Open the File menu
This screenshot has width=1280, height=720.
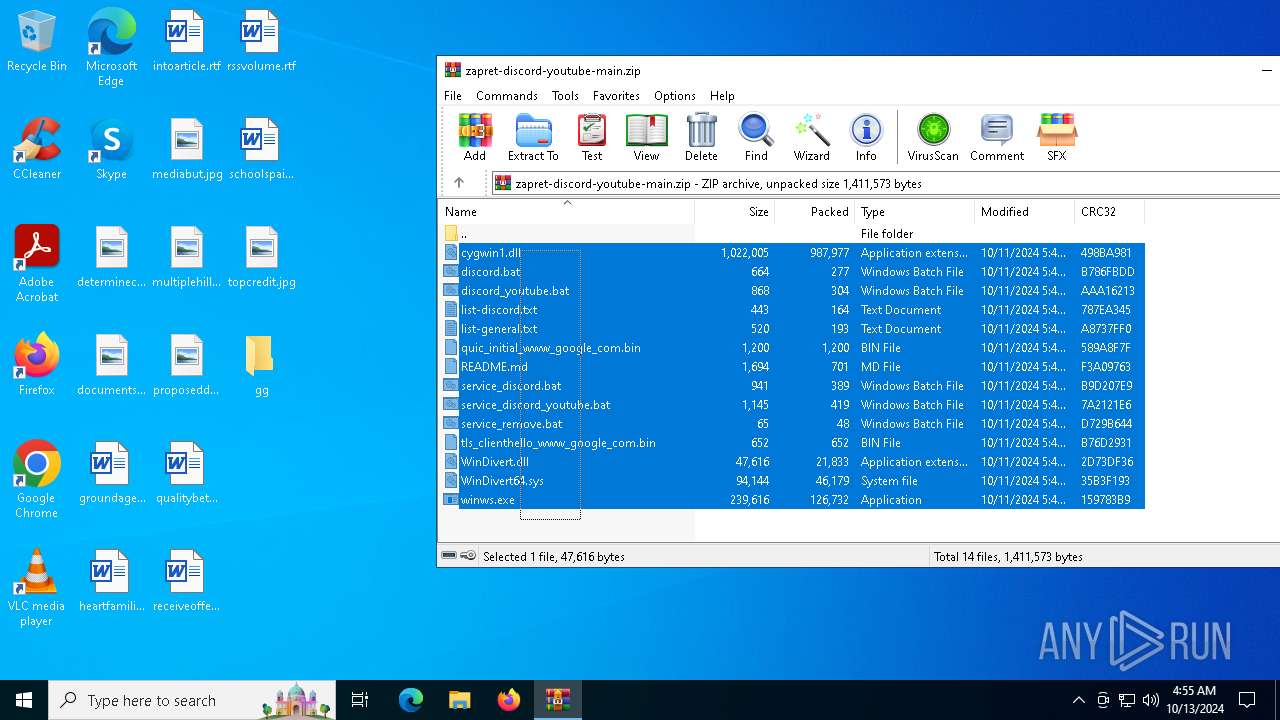[x=453, y=96]
